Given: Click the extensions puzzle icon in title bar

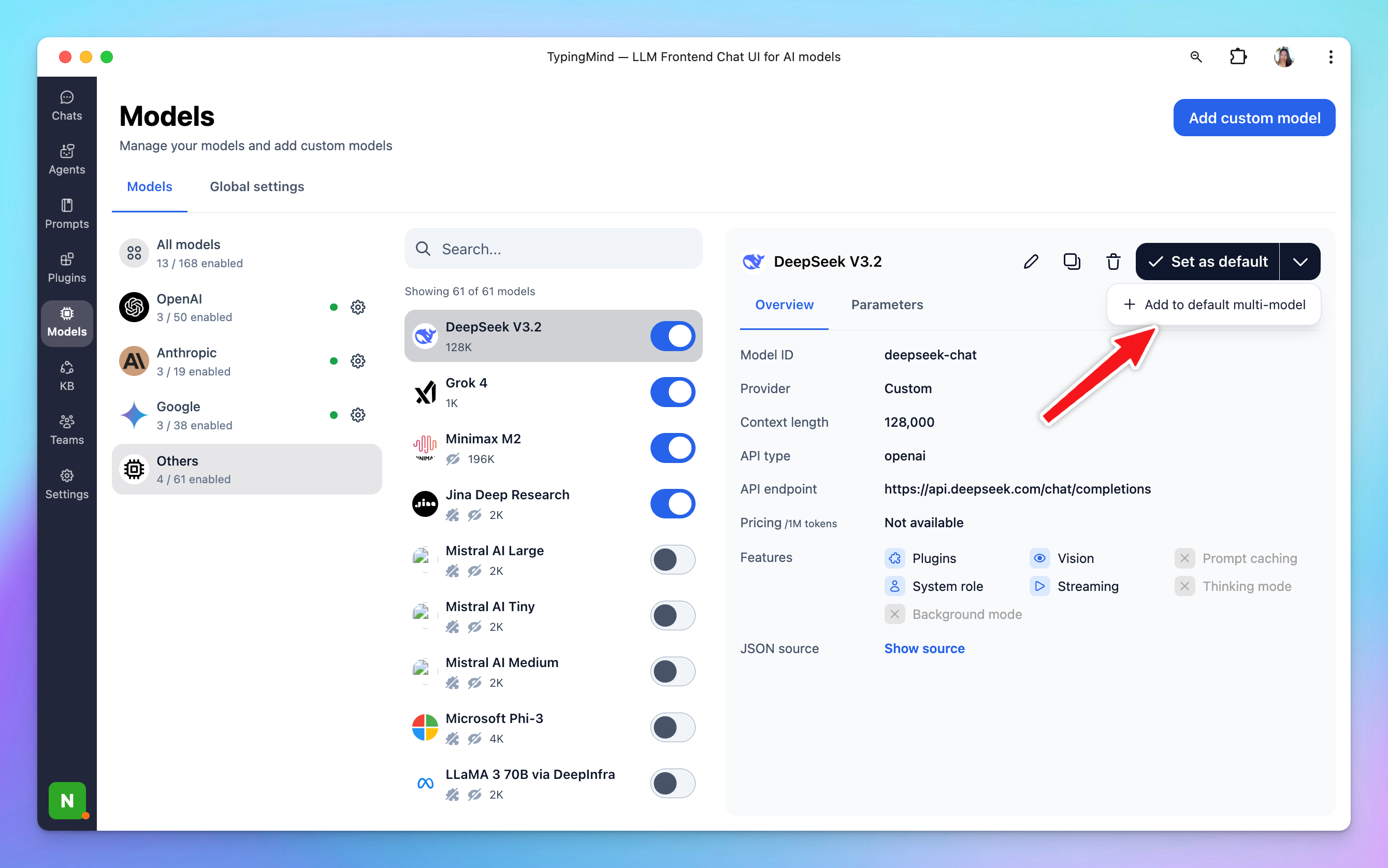Looking at the screenshot, I should tap(1238, 57).
